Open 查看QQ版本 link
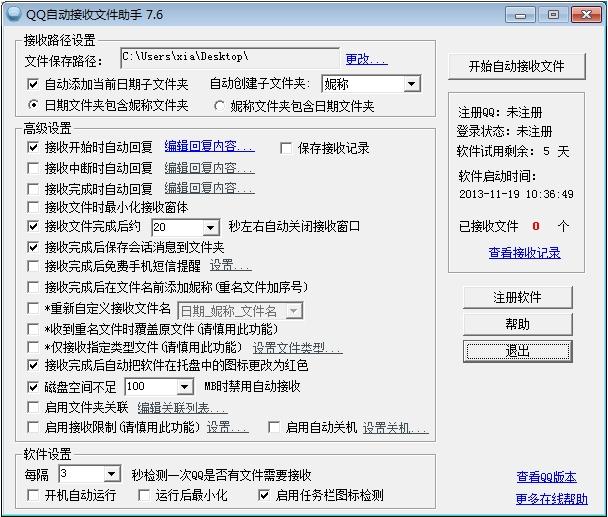The width and height of the screenshot is (608, 517). (x=546, y=477)
